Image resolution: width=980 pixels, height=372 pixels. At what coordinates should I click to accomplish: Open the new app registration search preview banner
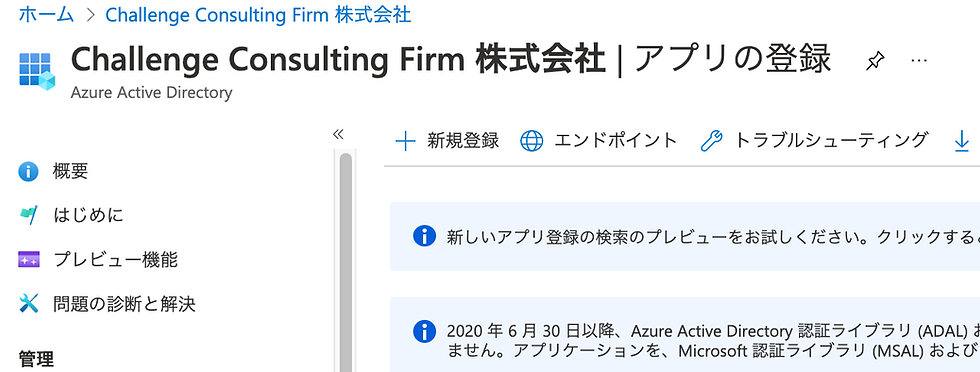coord(685,236)
